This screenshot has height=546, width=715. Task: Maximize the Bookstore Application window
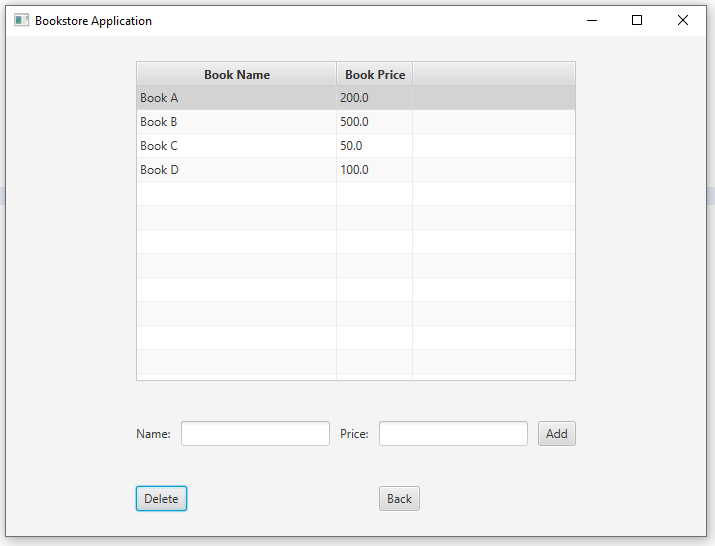click(637, 21)
